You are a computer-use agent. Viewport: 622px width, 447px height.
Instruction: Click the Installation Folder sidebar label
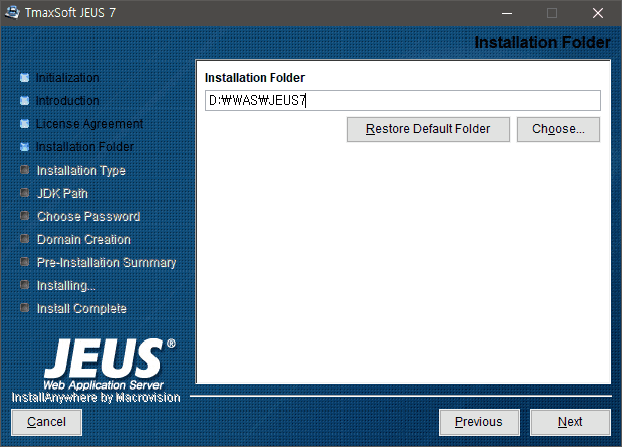[x=85, y=147]
